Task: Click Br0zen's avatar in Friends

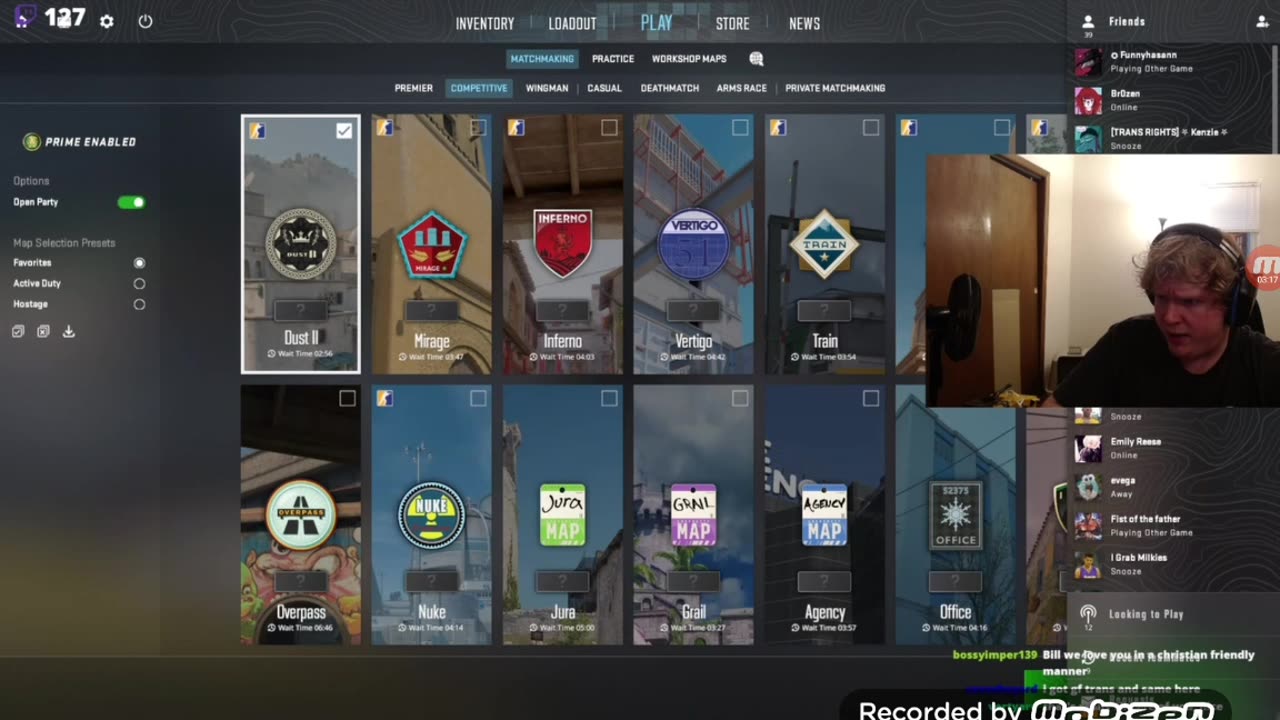Action: pyautogui.click(x=1088, y=101)
